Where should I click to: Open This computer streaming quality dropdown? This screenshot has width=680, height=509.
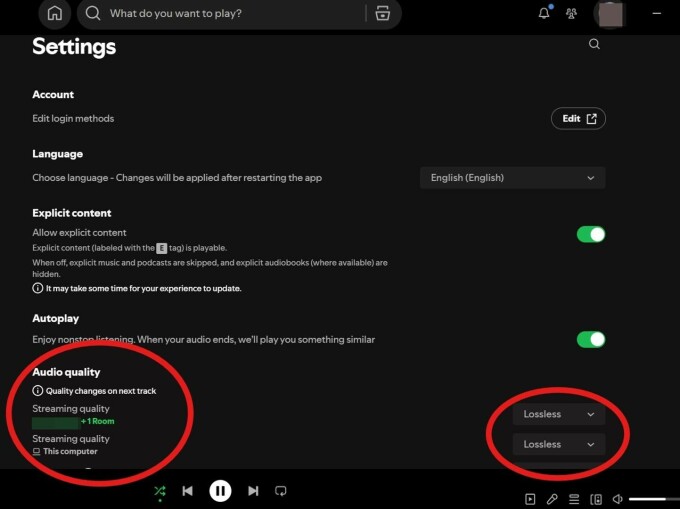558,444
